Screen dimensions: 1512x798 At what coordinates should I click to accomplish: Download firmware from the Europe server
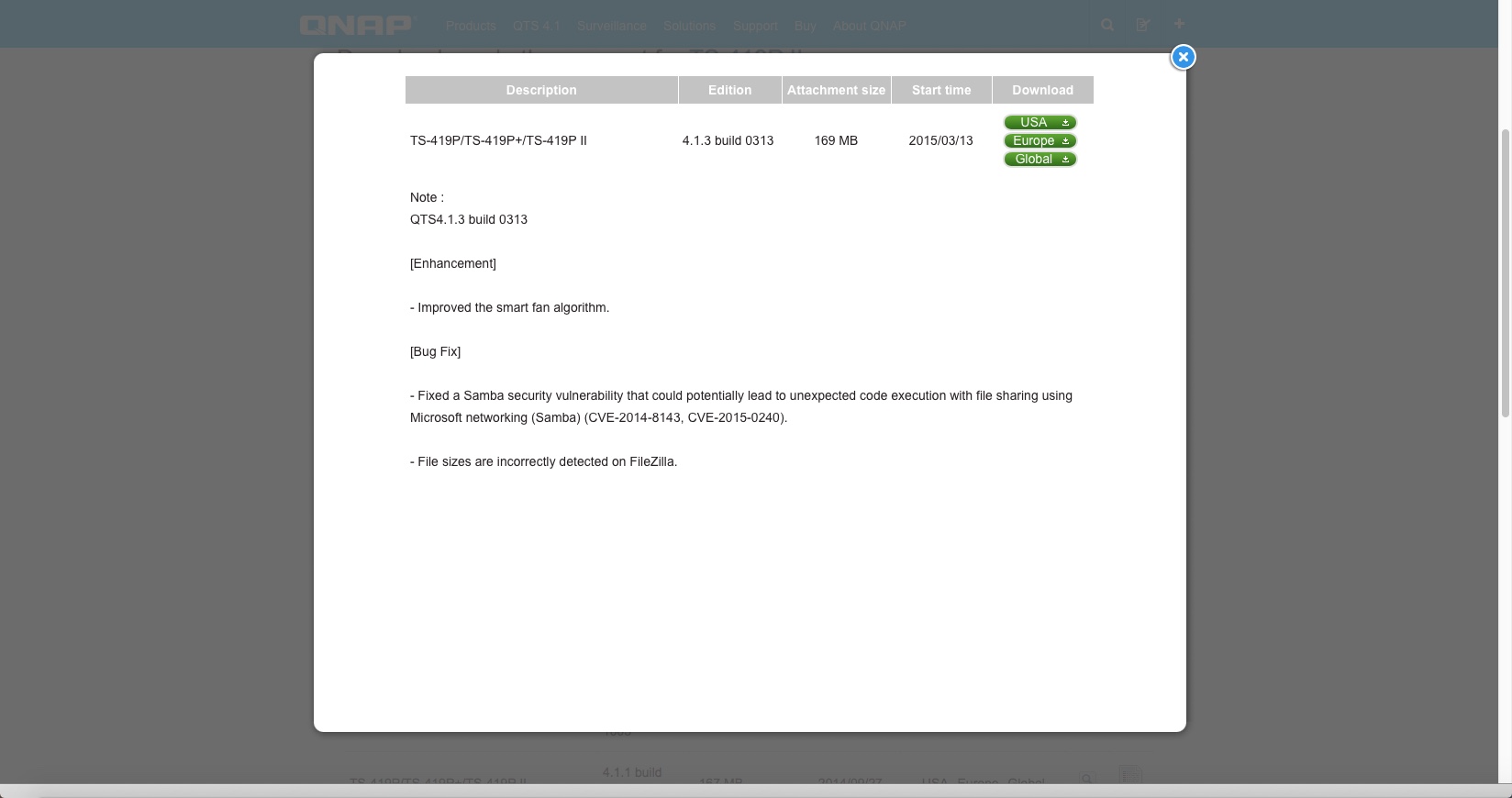pyautogui.click(x=1039, y=140)
